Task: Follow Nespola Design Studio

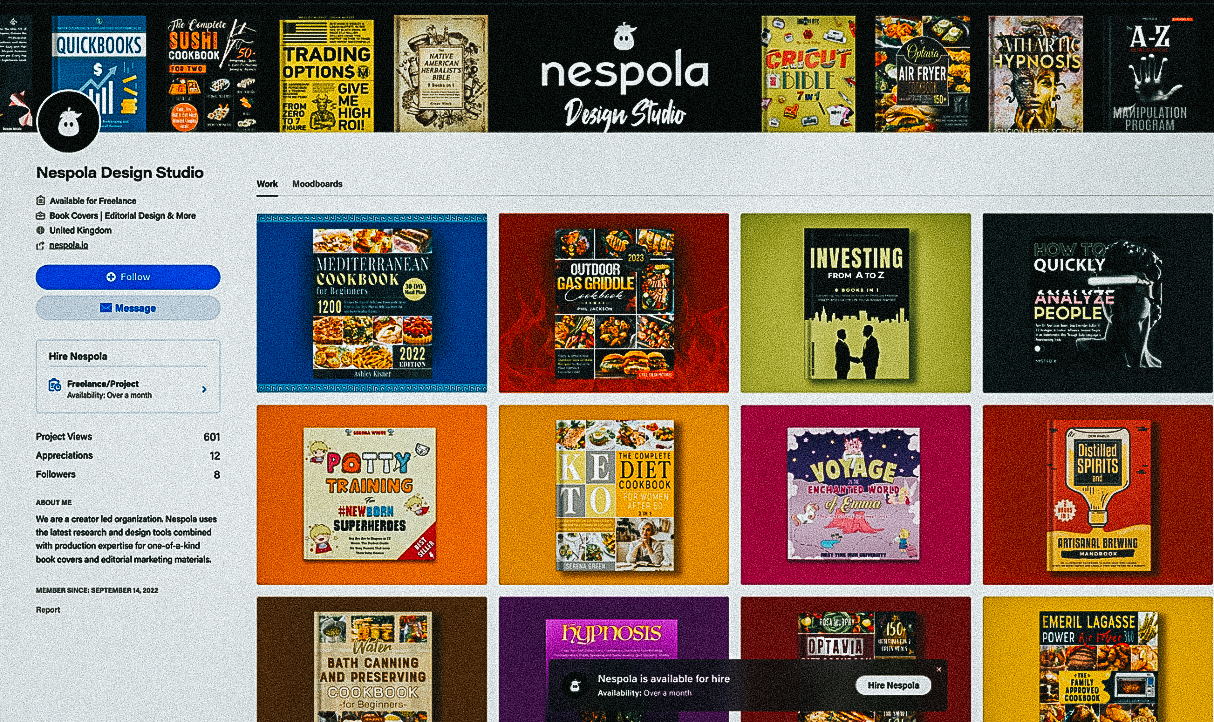Action: (128, 277)
